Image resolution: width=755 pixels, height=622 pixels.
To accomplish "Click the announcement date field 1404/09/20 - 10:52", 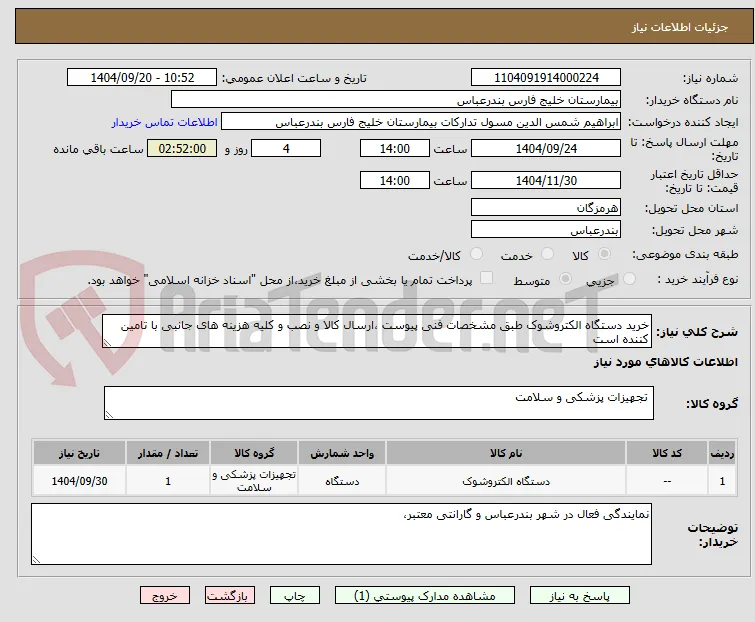I will 142,78.
